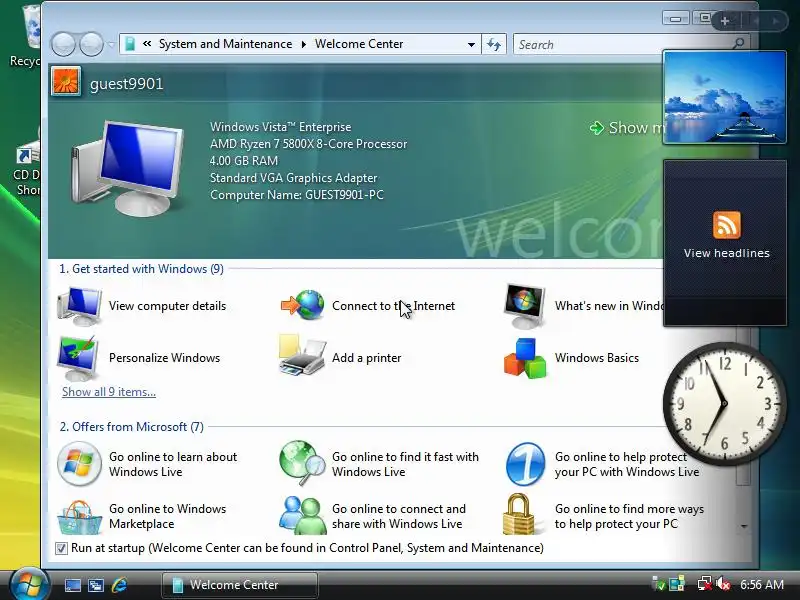This screenshot has height=600, width=800.
Task: Expand the address bar history dropdown
Action: [x=471, y=44]
